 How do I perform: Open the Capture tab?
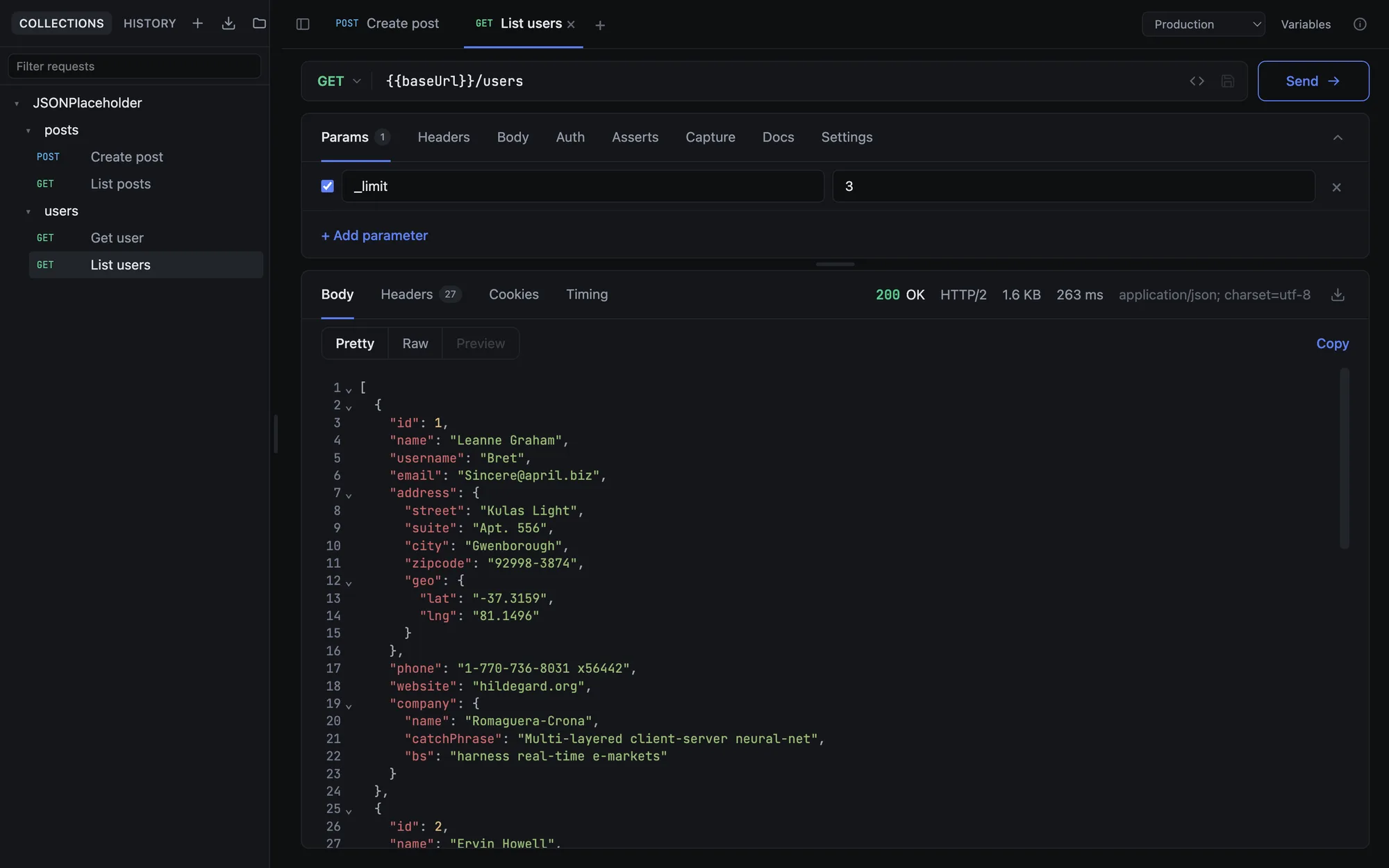(710, 137)
